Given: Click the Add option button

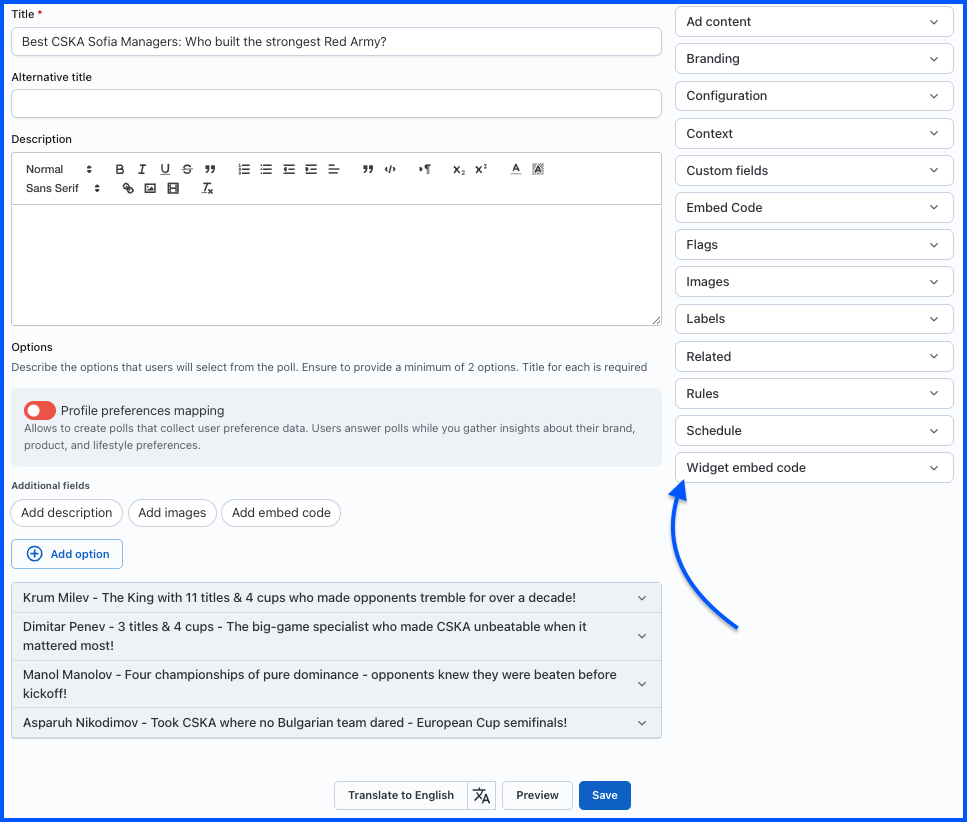Looking at the screenshot, I should [x=67, y=554].
